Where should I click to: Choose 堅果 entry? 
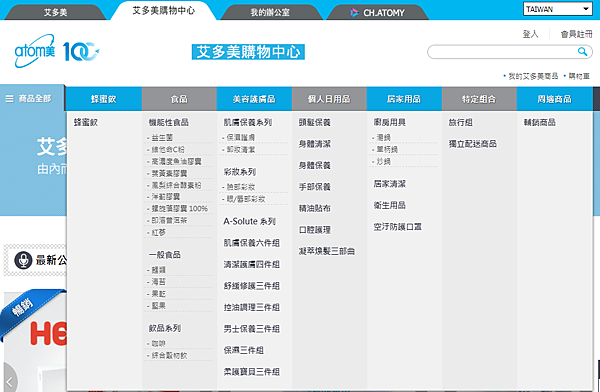pyautogui.click(x=158, y=305)
